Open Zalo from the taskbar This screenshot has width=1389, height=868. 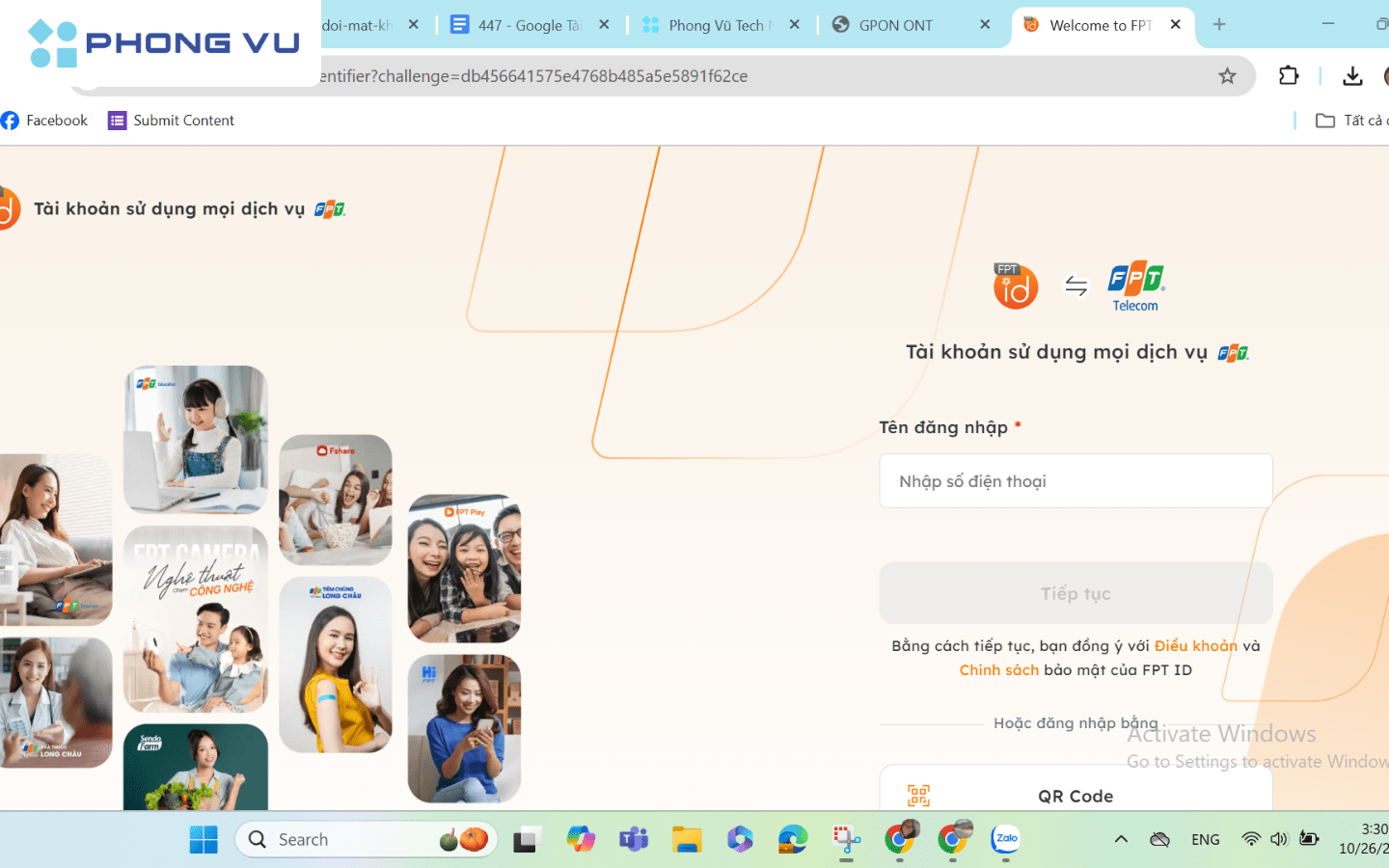pyautogui.click(x=1005, y=840)
